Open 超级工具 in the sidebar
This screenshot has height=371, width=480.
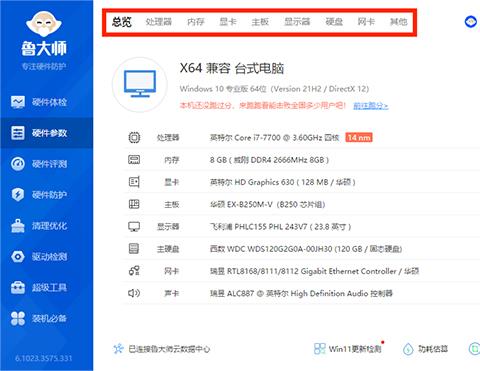point(46,287)
